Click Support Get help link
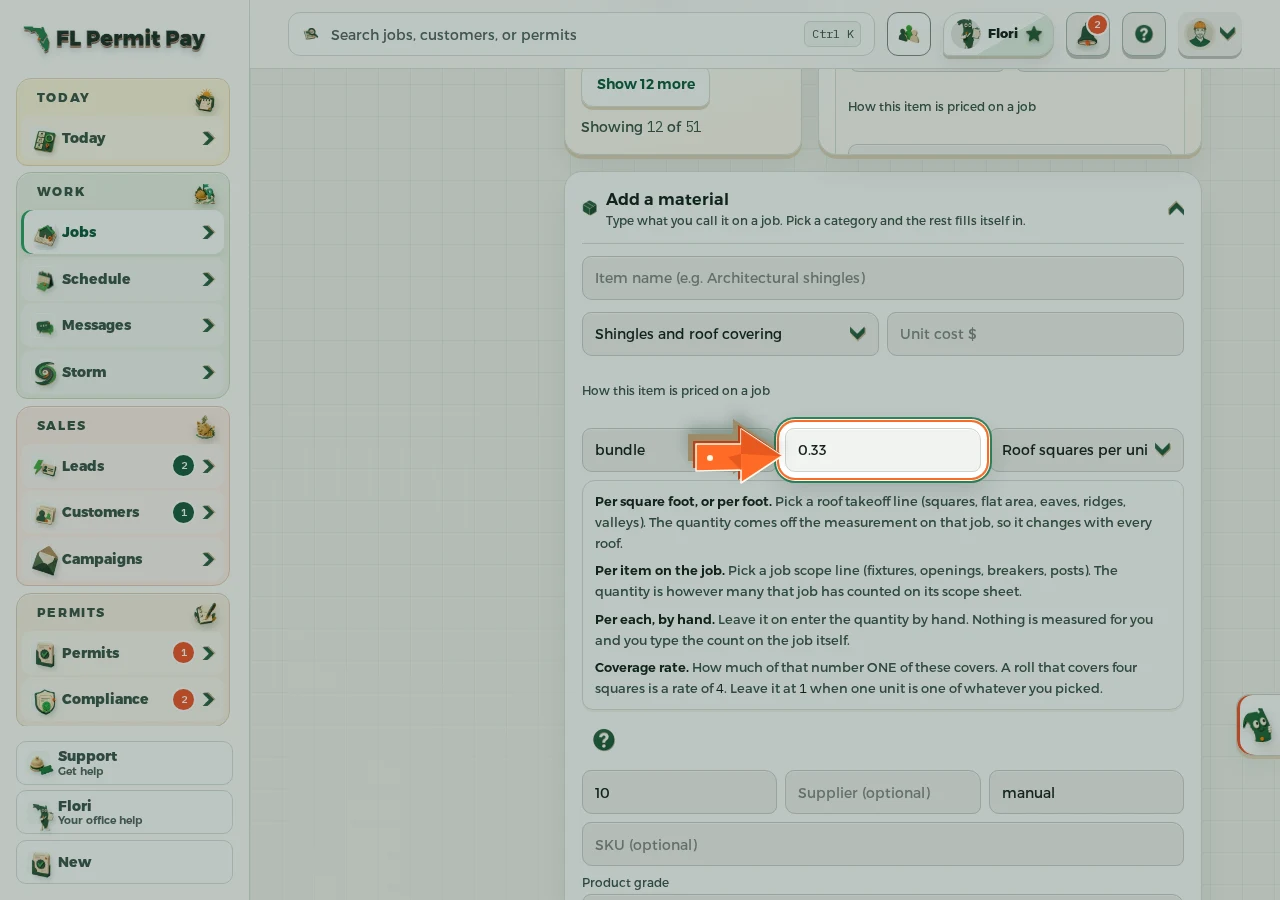Viewport: 1280px width, 900px height. click(124, 763)
